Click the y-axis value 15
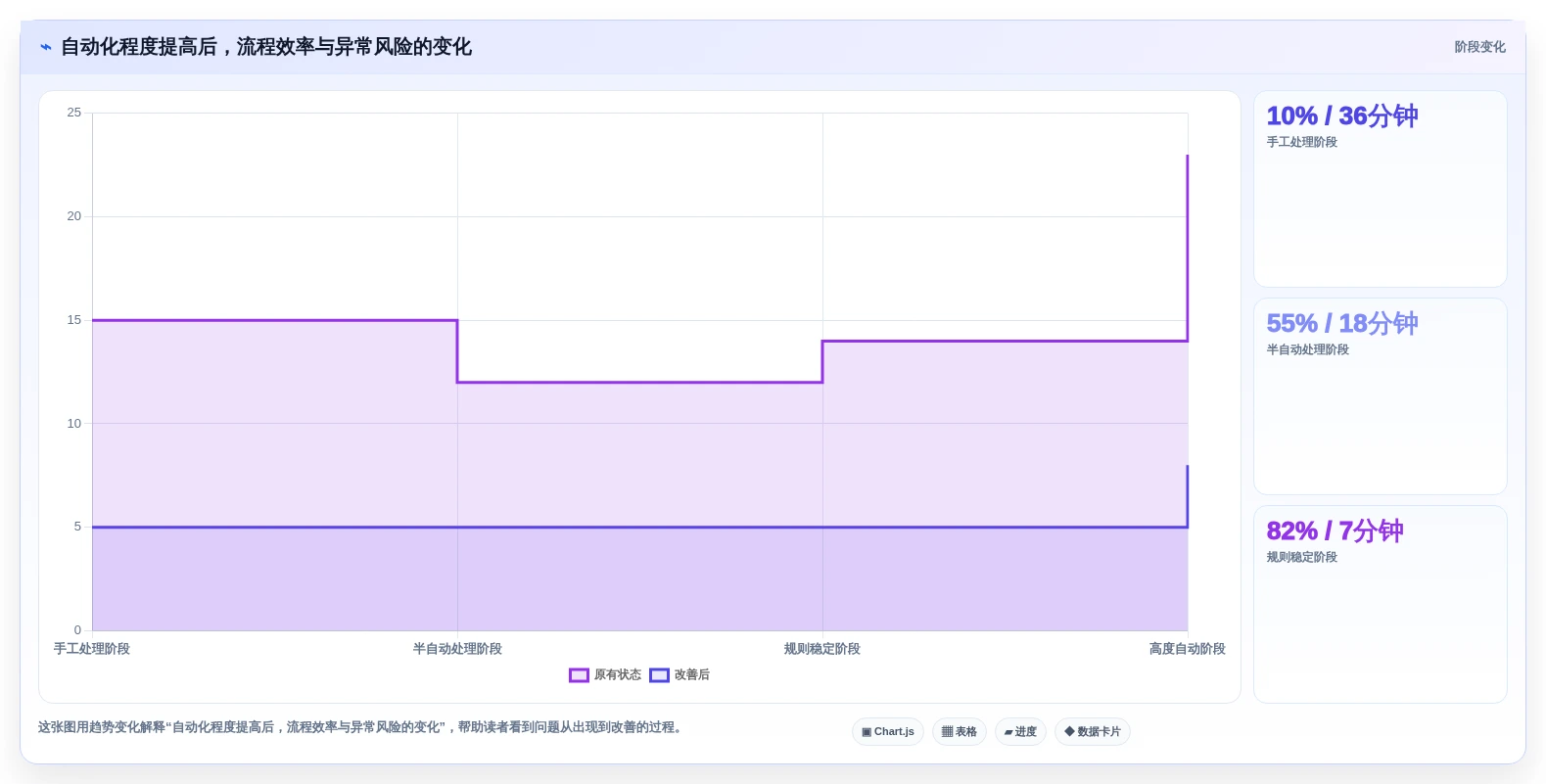 pos(74,320)
